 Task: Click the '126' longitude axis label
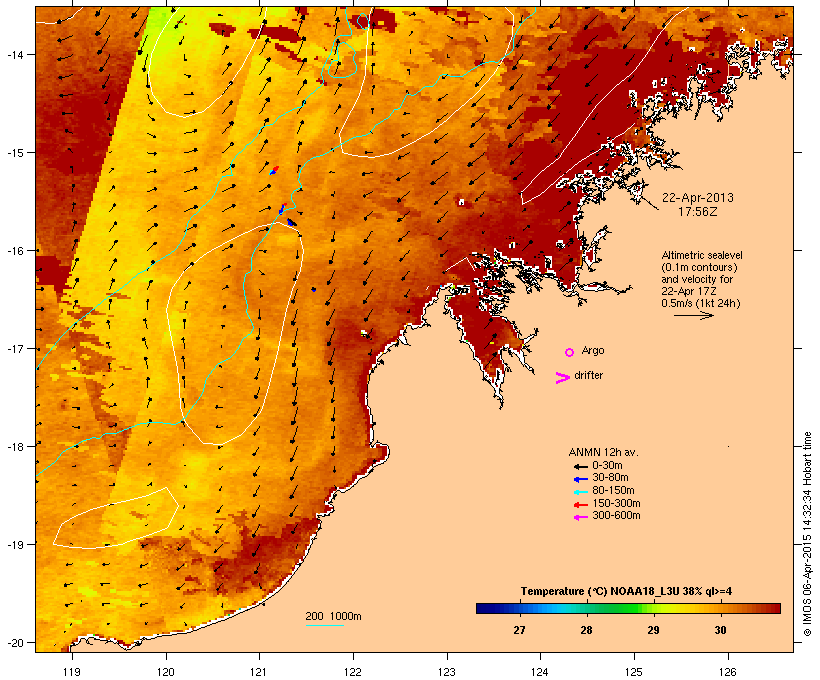[727, 672]
